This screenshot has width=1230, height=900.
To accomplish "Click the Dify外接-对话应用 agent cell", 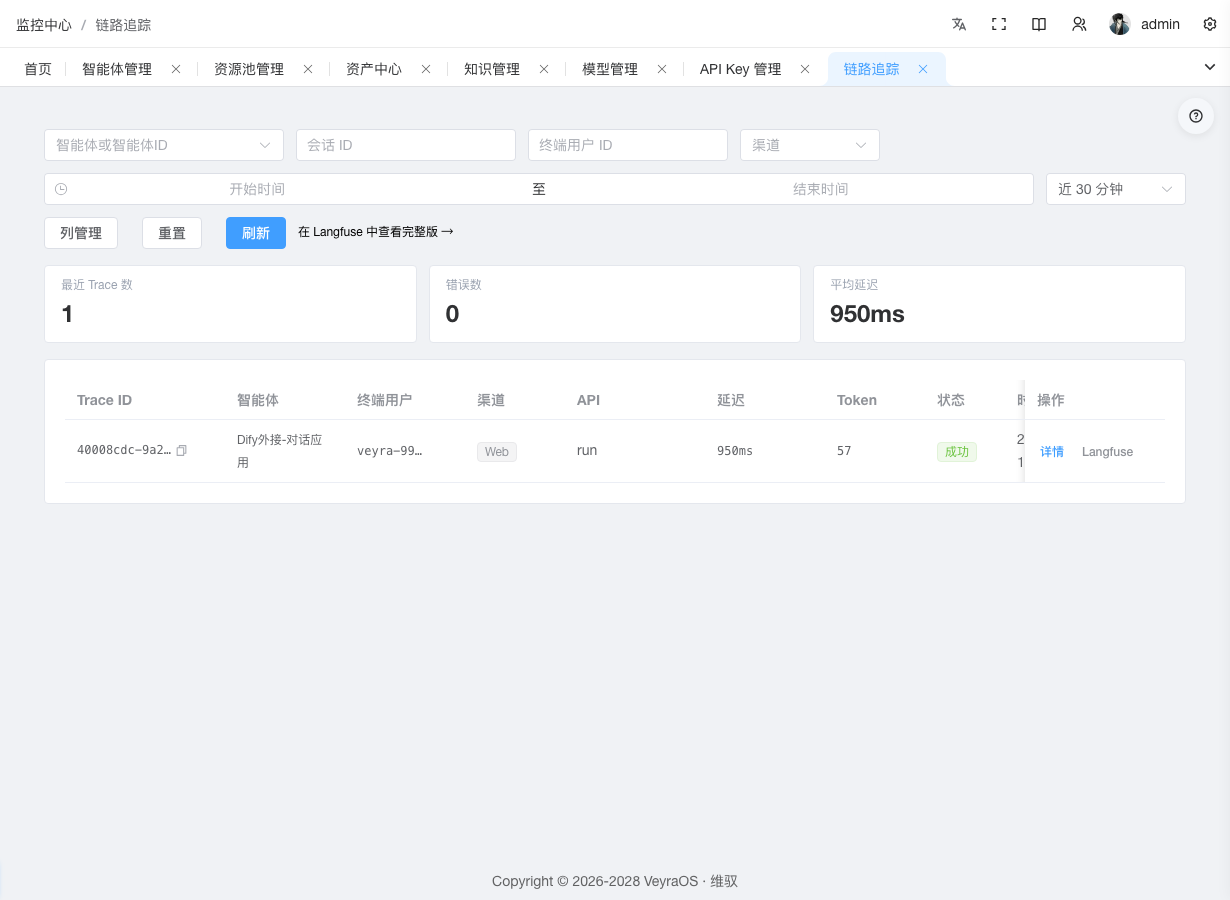I will (x=279, y=451).
